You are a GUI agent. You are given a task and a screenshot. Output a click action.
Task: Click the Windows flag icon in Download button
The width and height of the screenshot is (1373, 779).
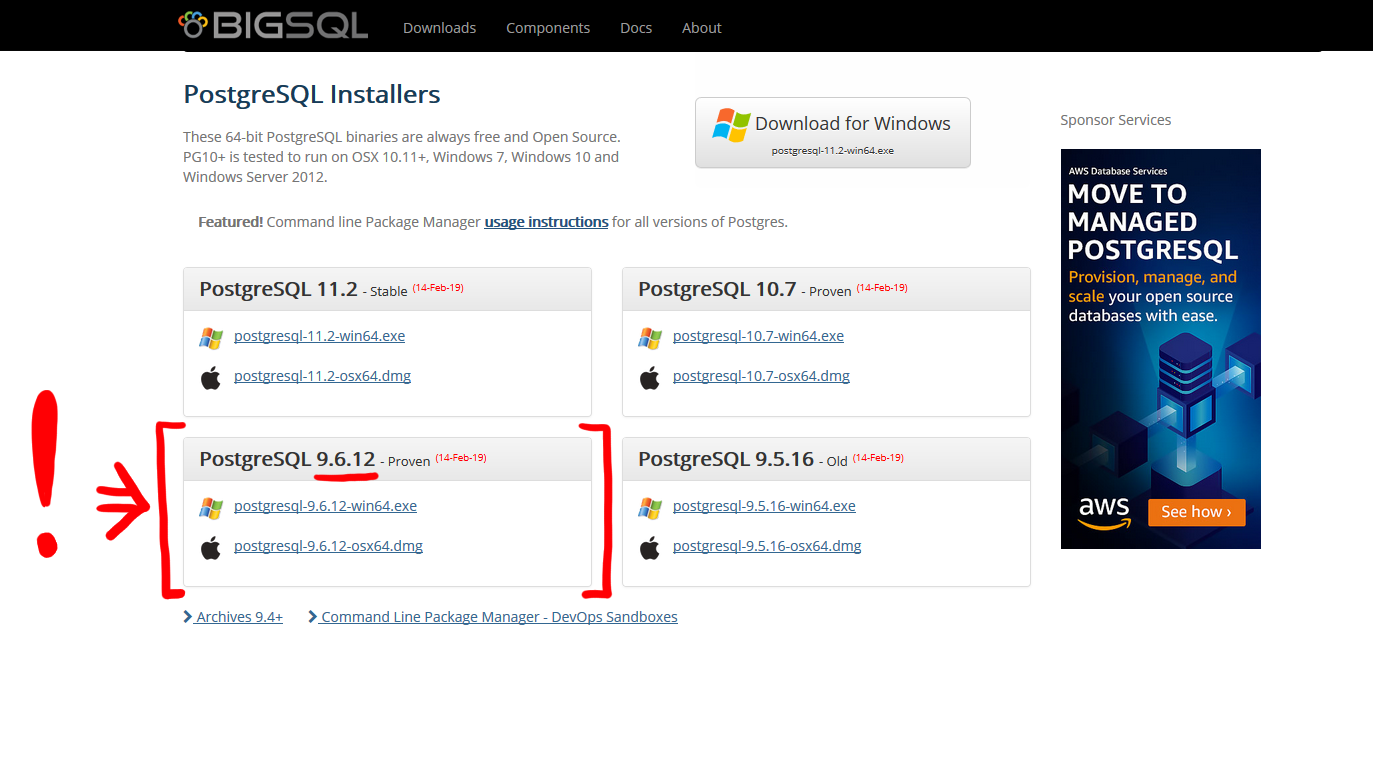click(x=731, y=125)
